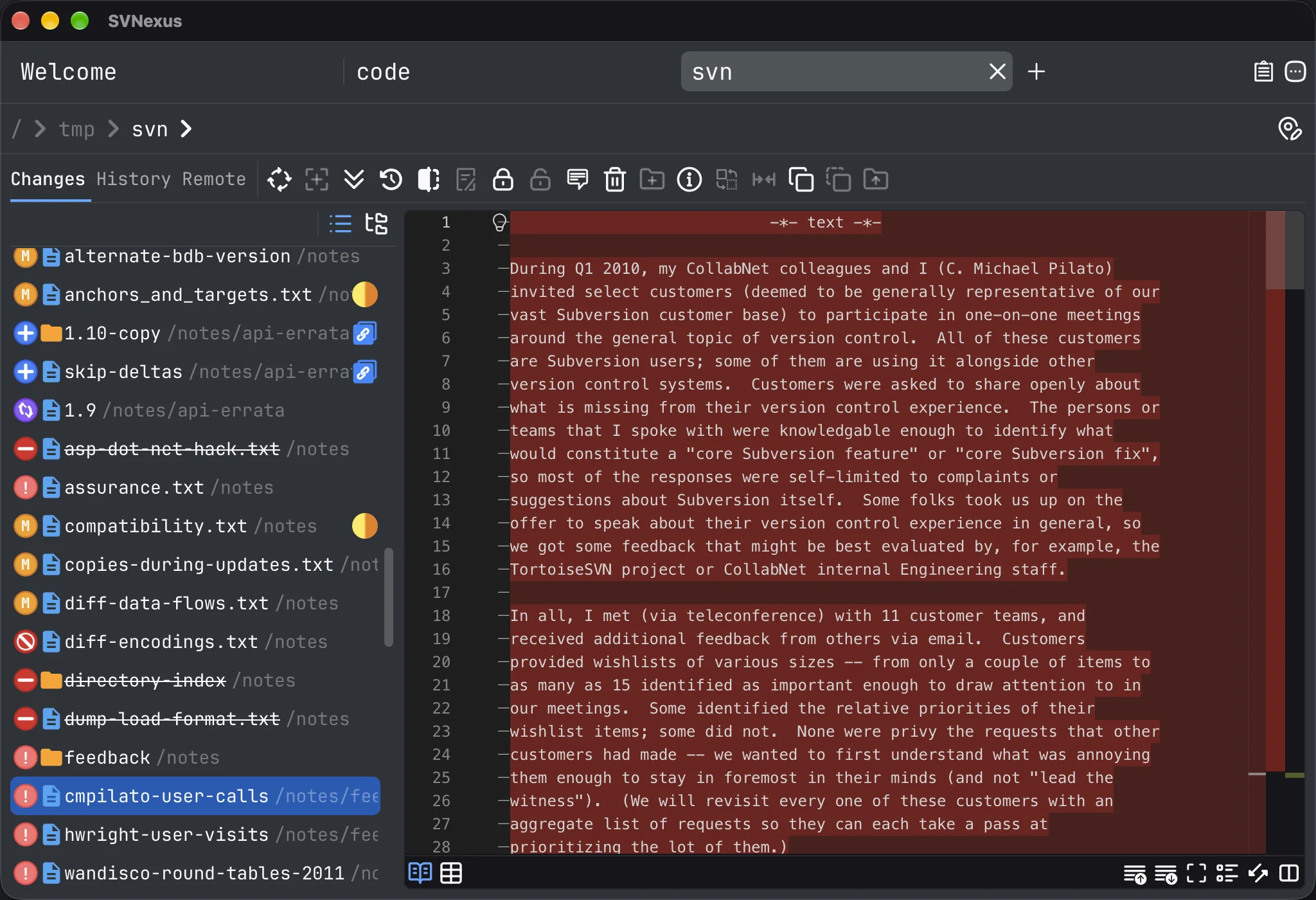
Task: Click the tmp breadcrumb link
Action: coord(76,129)
